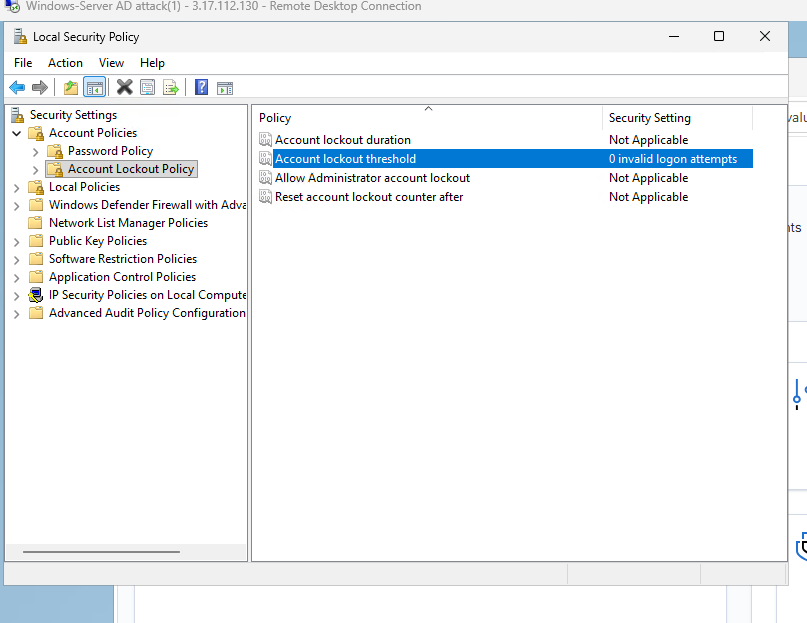Minimize the Local Security Policy window
This screenshot has width=807, height=623.
674,36
